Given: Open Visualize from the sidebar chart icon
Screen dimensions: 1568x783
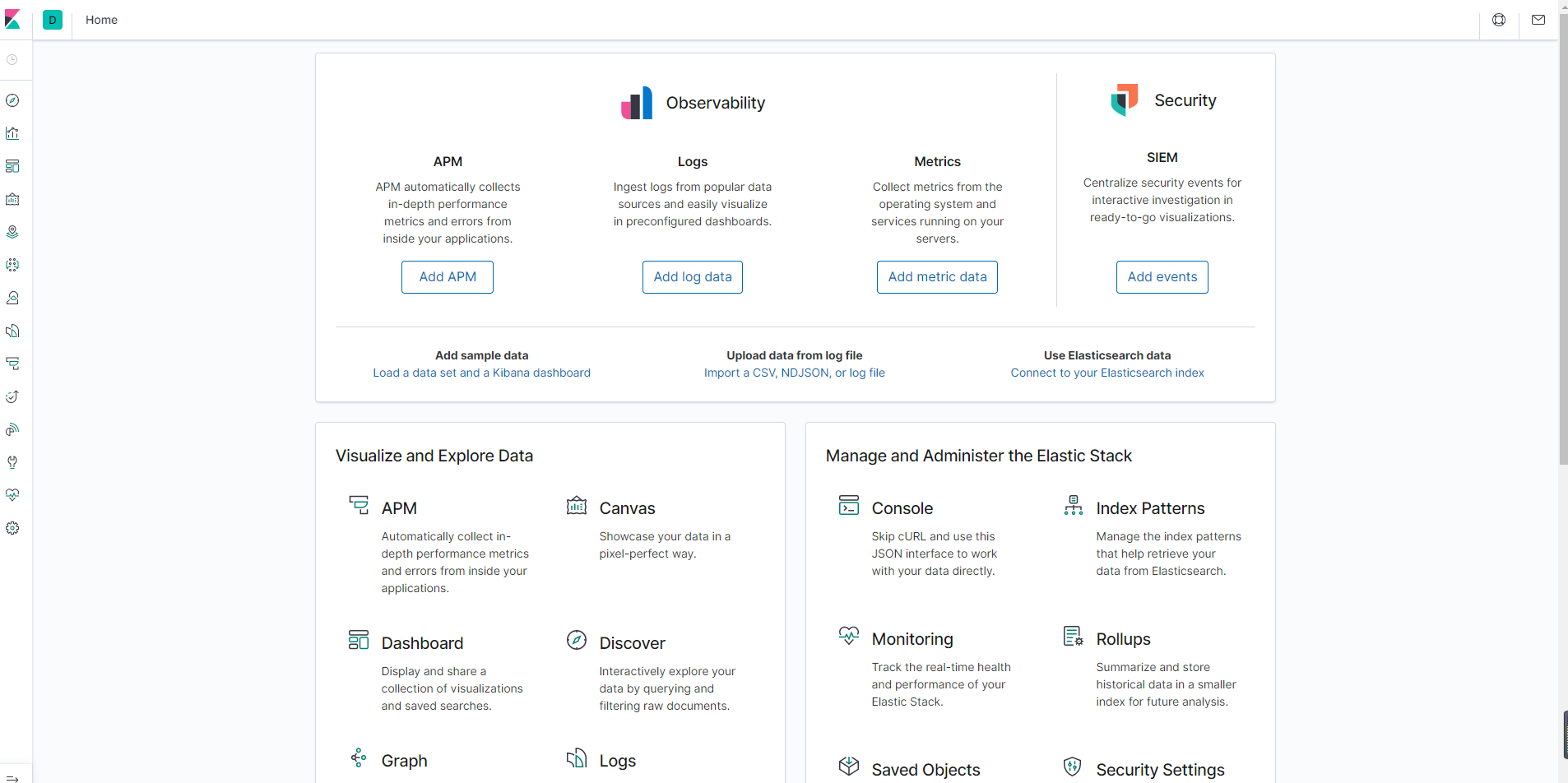Looking at the screenshot, I should point(12,133).
